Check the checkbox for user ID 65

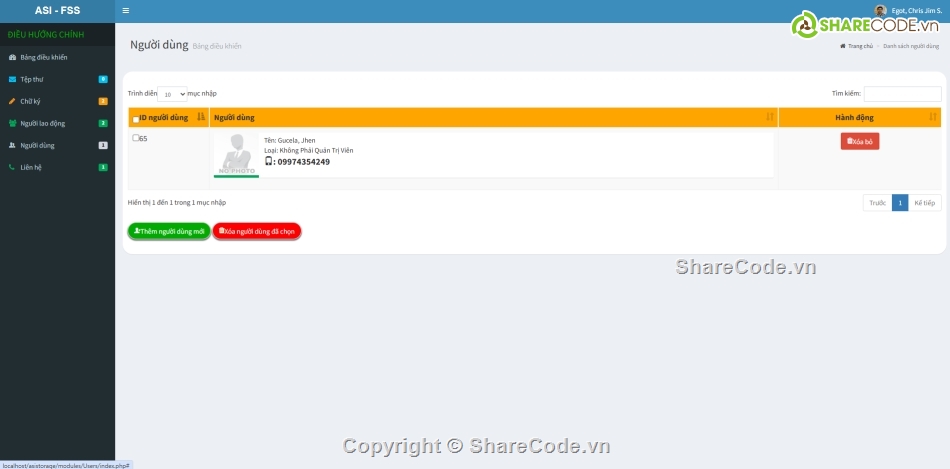click(x=136, y=138)
